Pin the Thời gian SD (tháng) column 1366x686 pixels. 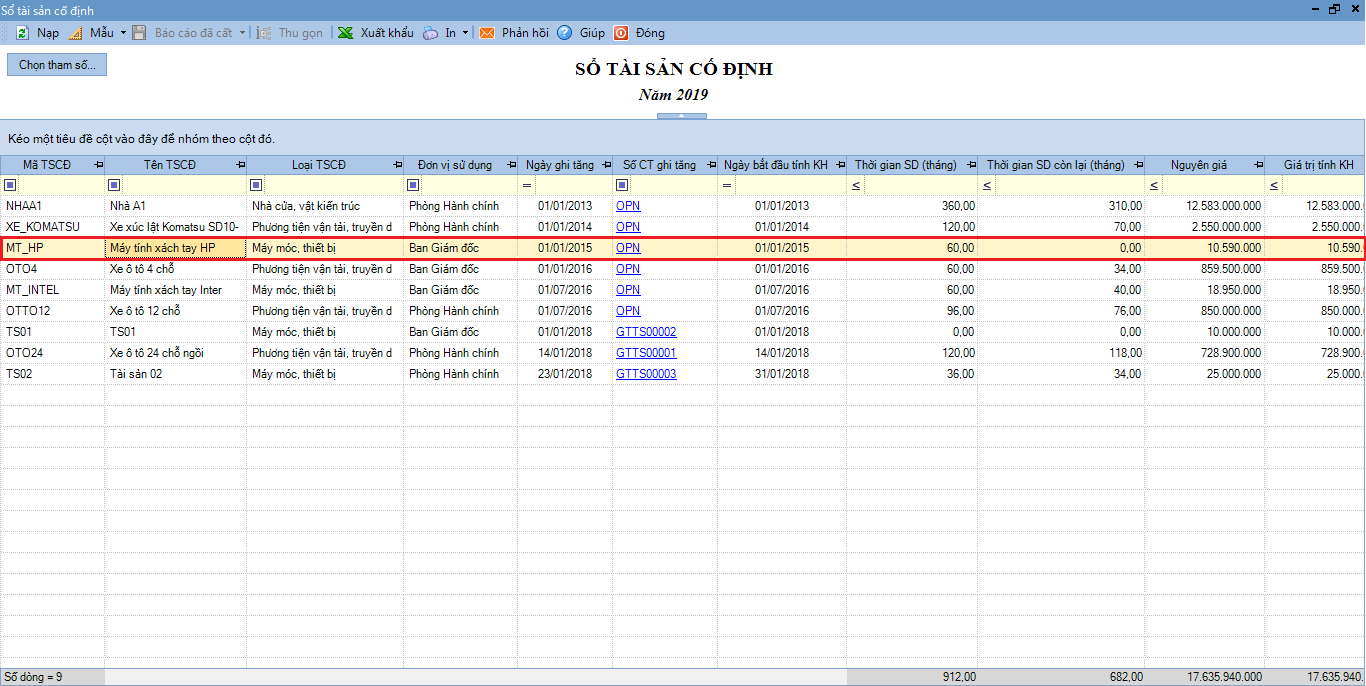(x=970, y=165)
